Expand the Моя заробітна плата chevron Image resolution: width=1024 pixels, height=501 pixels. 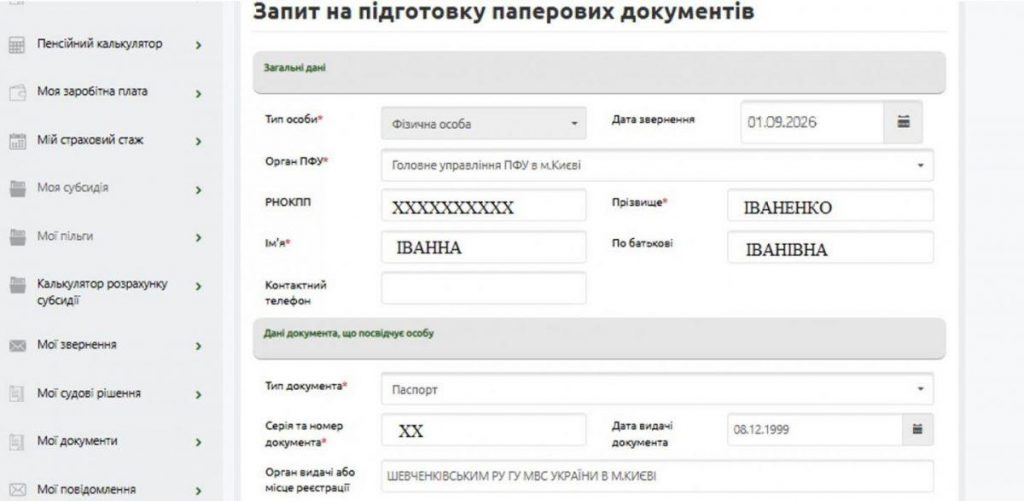(198, 93)
